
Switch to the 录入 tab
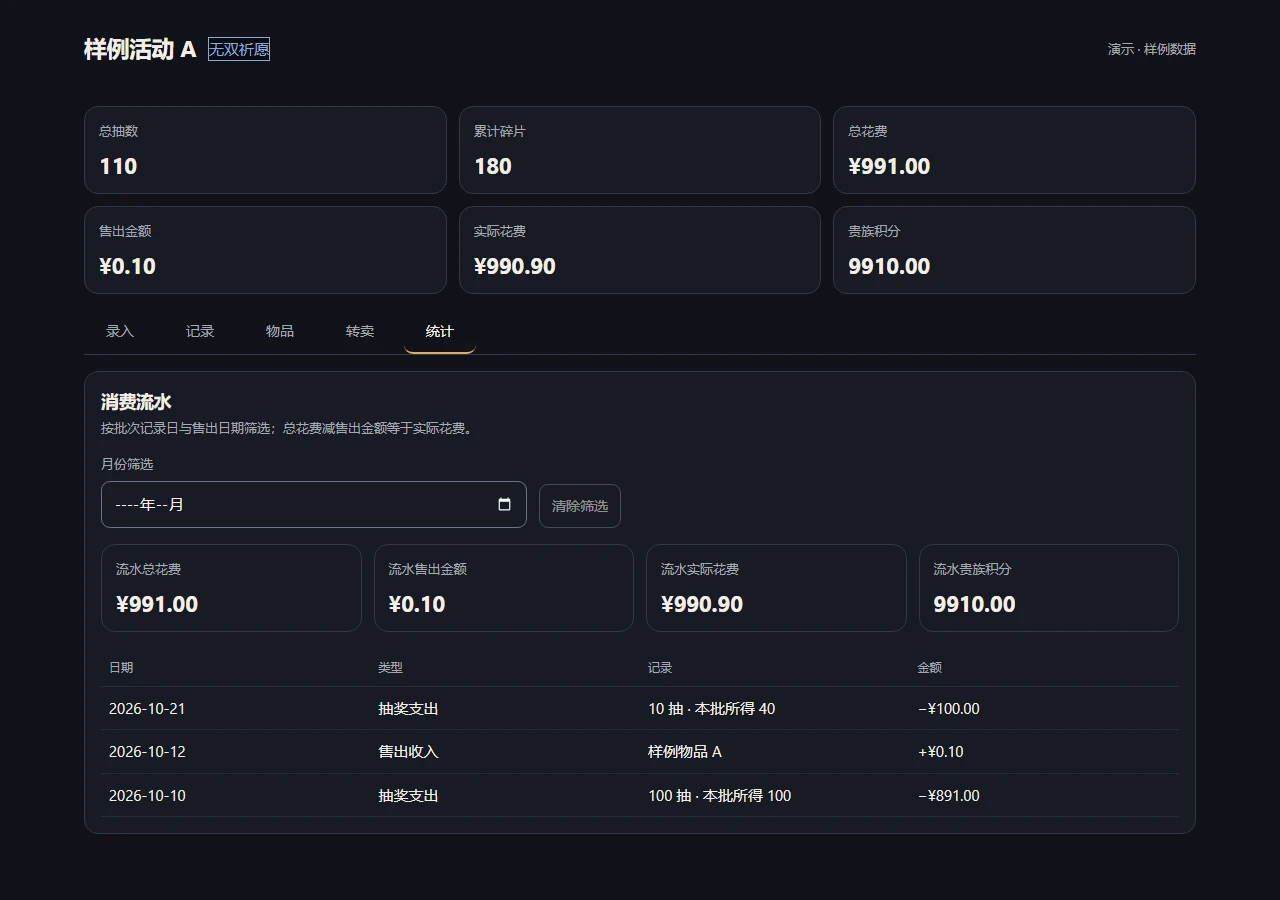coord(120,331)
